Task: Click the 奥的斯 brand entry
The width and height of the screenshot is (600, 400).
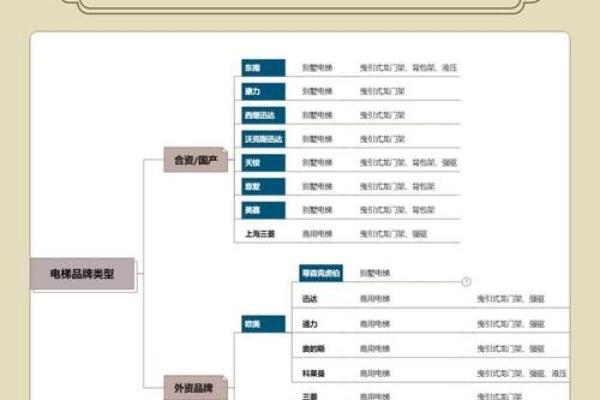Action: pyautogui.click(x=313, y=349)
